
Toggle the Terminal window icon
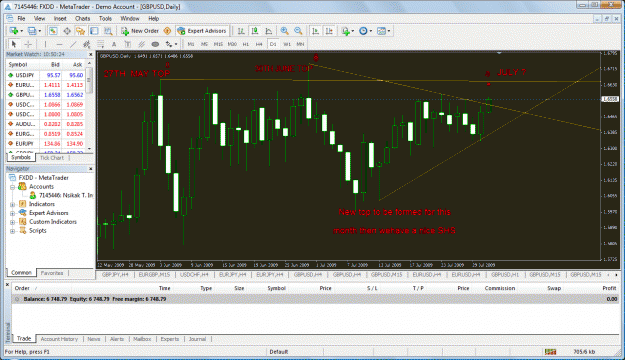tap(94, 31)
